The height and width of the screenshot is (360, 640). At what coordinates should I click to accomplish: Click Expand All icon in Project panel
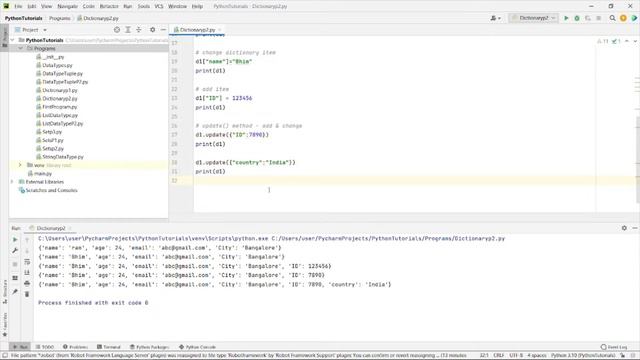coord(128,30)
